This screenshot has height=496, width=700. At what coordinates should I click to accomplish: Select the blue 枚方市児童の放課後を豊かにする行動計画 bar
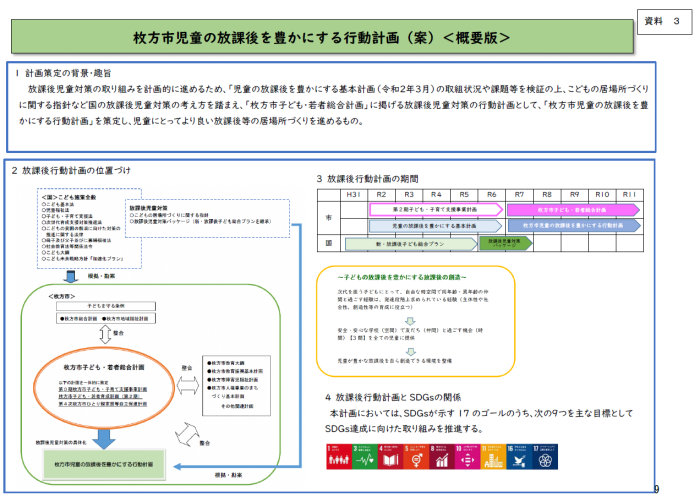coord(575,225)
